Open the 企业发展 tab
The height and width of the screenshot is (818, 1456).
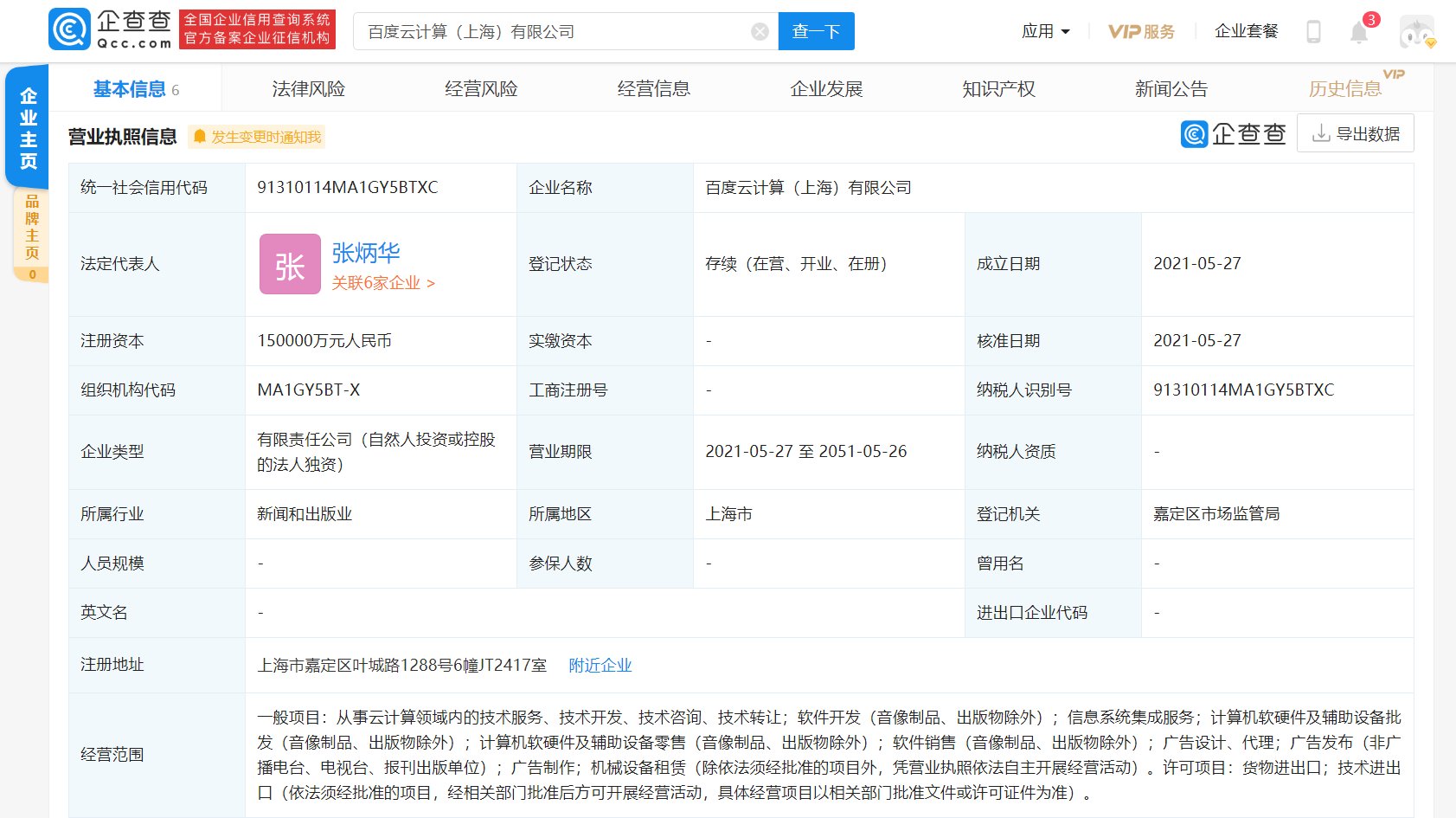point(826,89)
